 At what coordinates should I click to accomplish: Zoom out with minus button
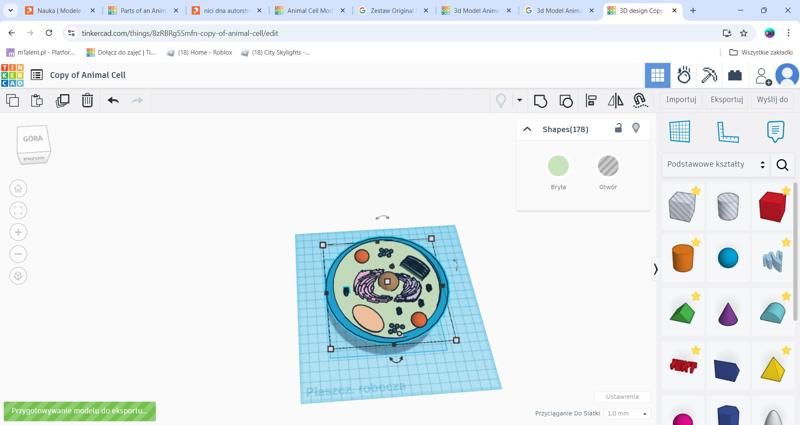pos(18,254)
